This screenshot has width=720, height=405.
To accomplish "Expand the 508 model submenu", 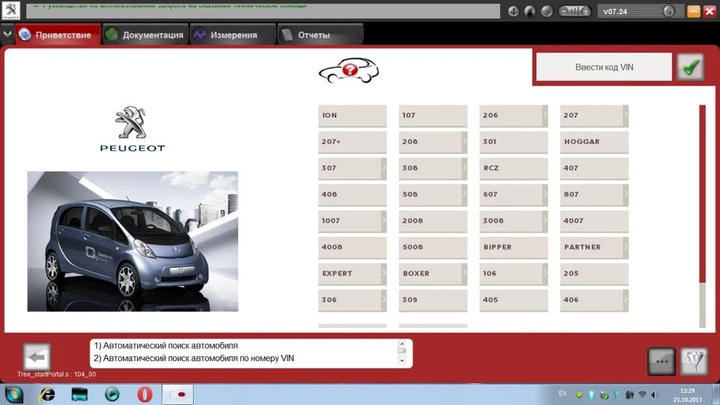I will (x=464, y=195).
